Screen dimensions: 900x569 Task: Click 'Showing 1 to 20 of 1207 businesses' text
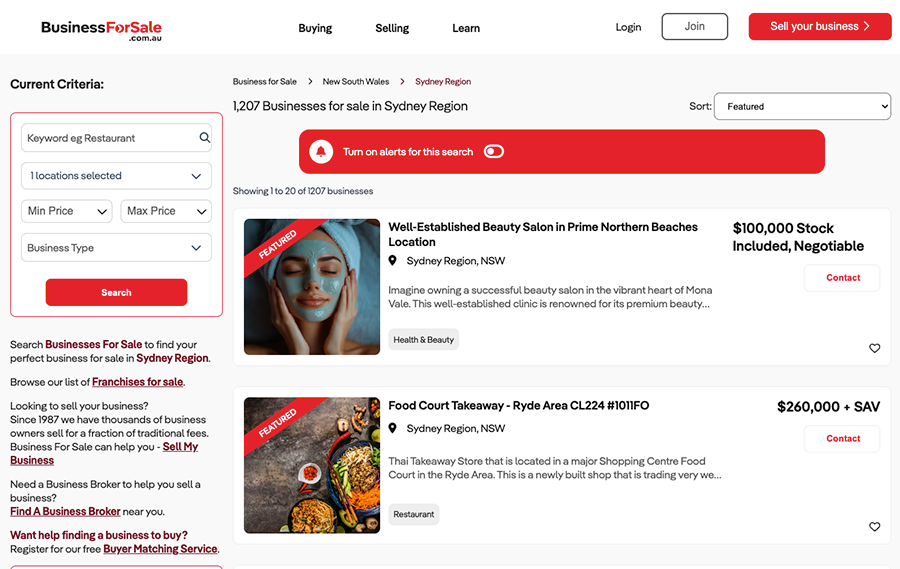tap(303, 191)
